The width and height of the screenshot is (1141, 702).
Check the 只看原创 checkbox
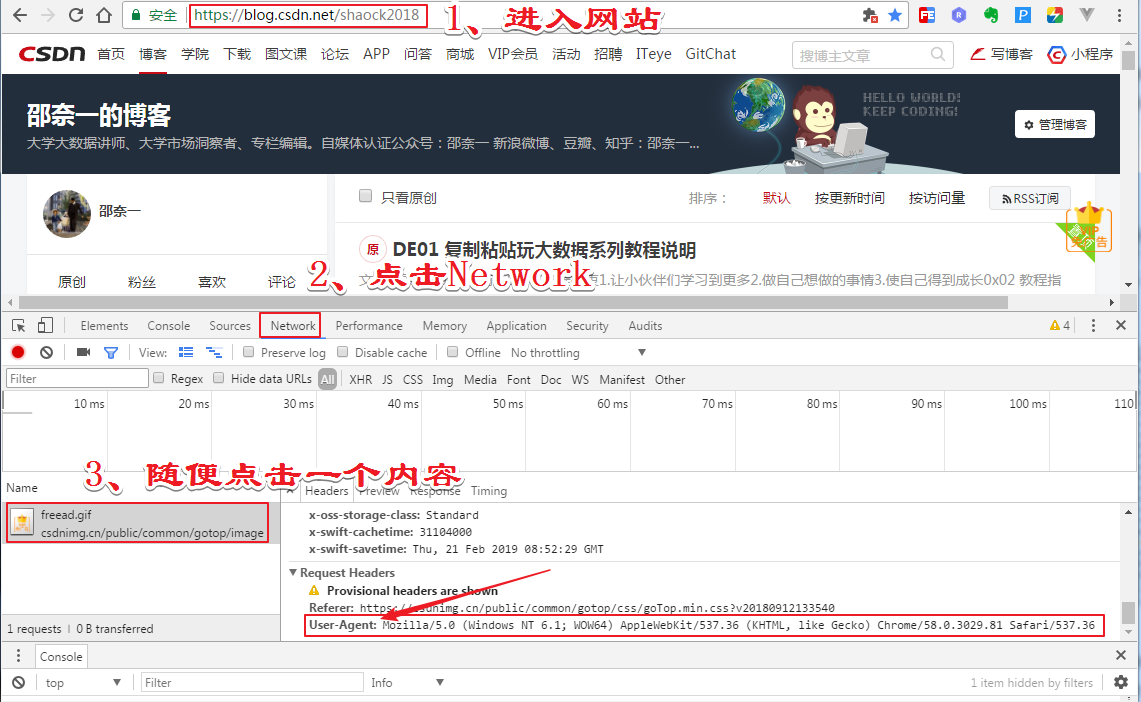point(366,196)
